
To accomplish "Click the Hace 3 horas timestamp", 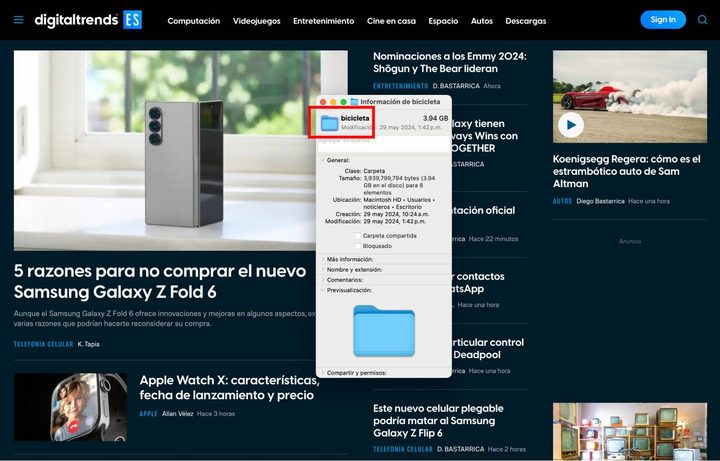I will (216, 414).
